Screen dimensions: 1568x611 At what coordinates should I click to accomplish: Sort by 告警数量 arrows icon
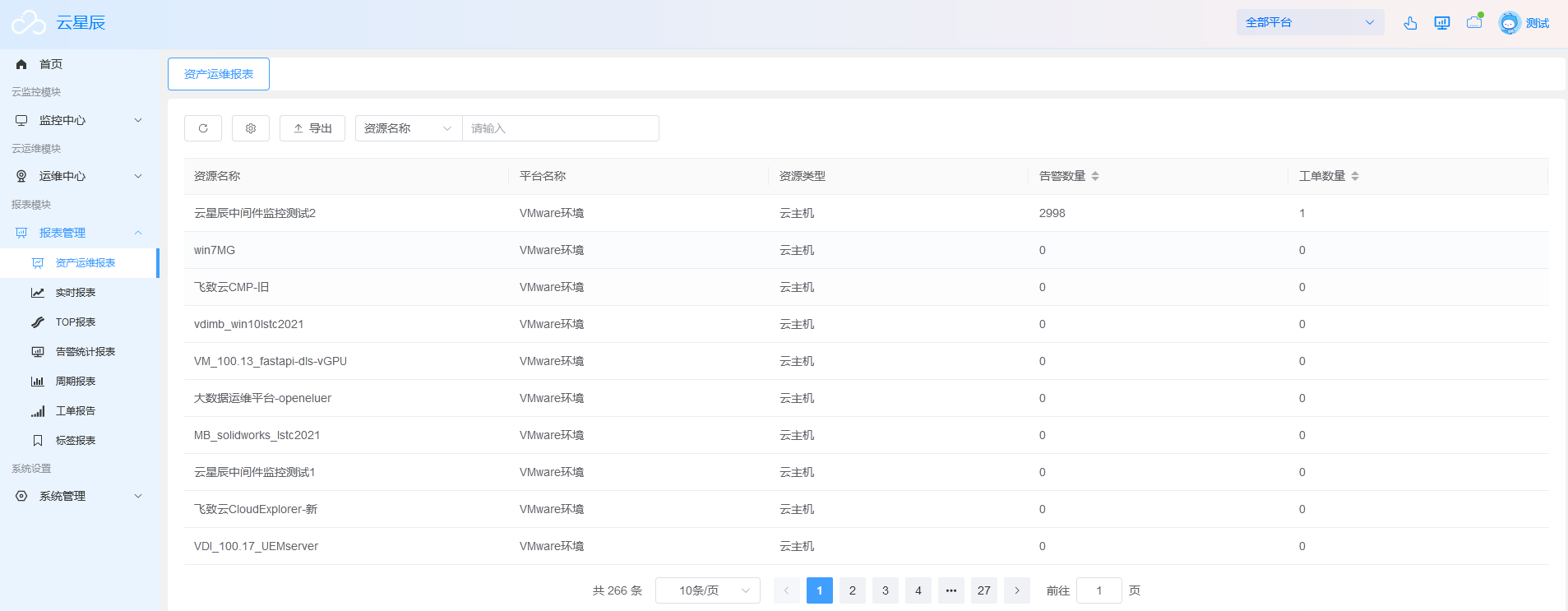1095,176
